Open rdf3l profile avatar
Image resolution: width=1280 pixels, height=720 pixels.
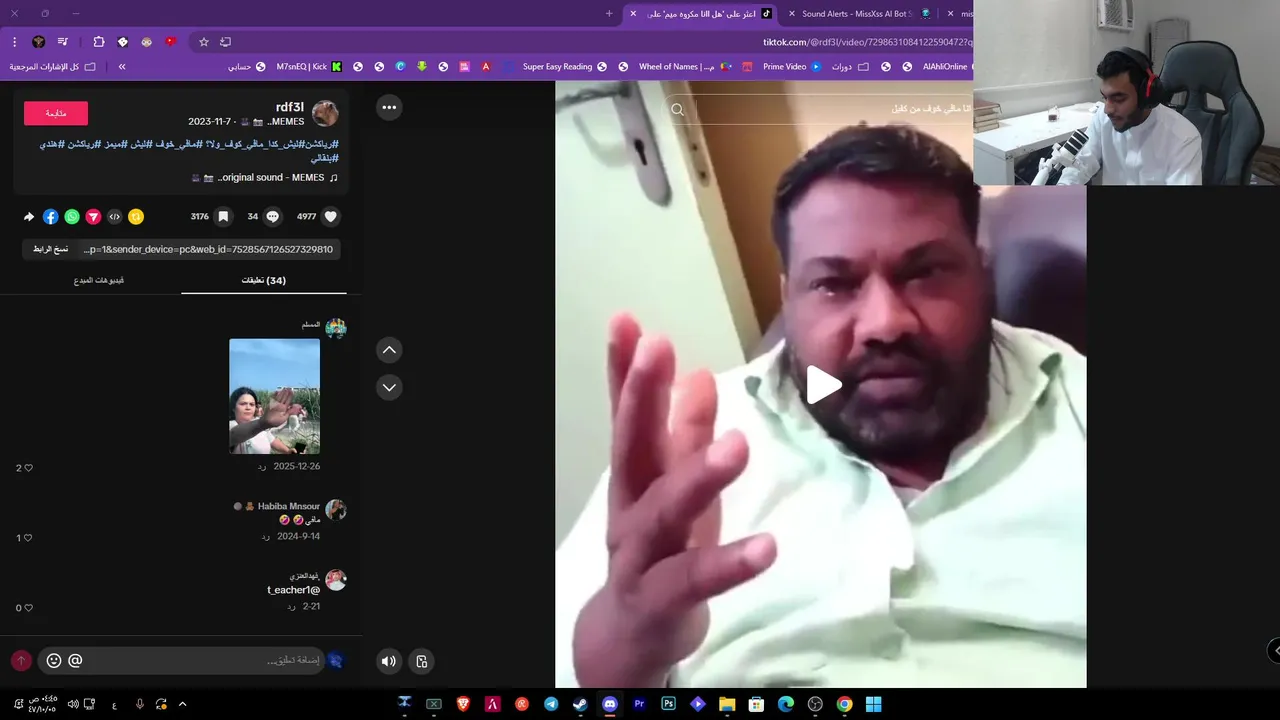[x=325, y=113]
